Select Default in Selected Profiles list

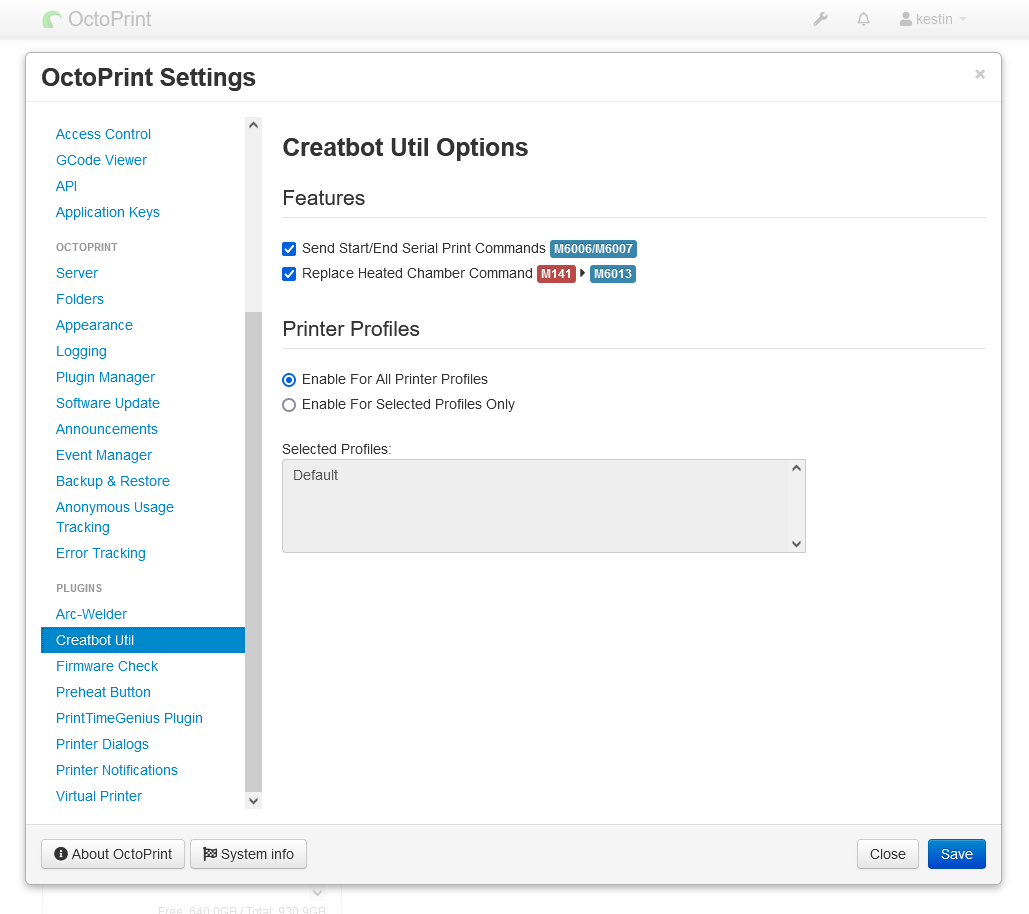(316, 475)
